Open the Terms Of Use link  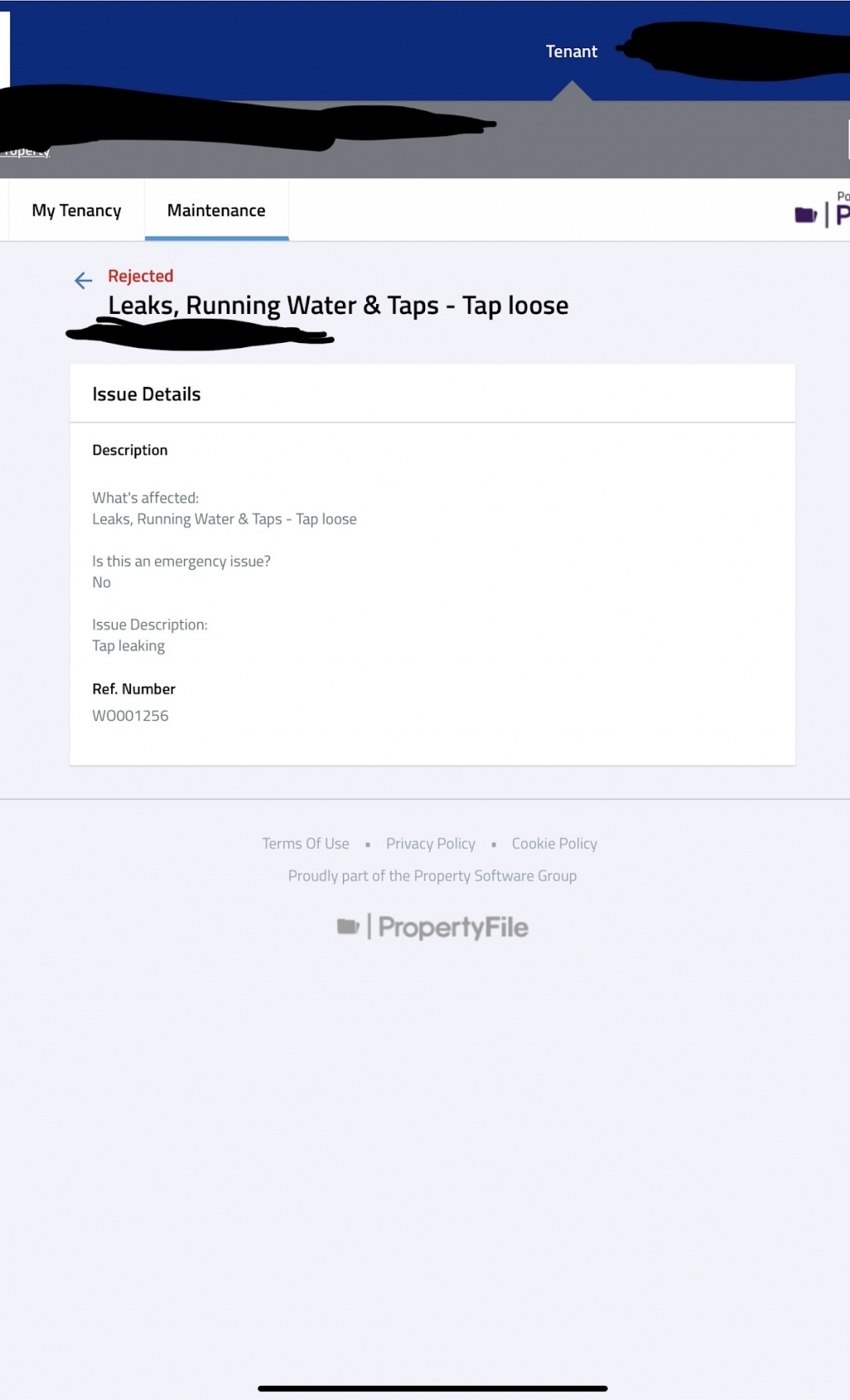305,844
